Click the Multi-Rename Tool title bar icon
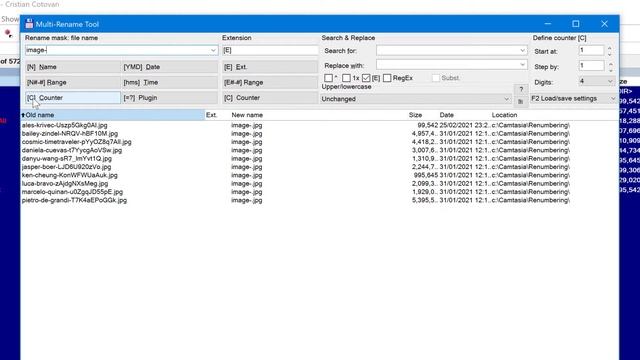Screen dimensions: 640x360 [x=29, y=24]
